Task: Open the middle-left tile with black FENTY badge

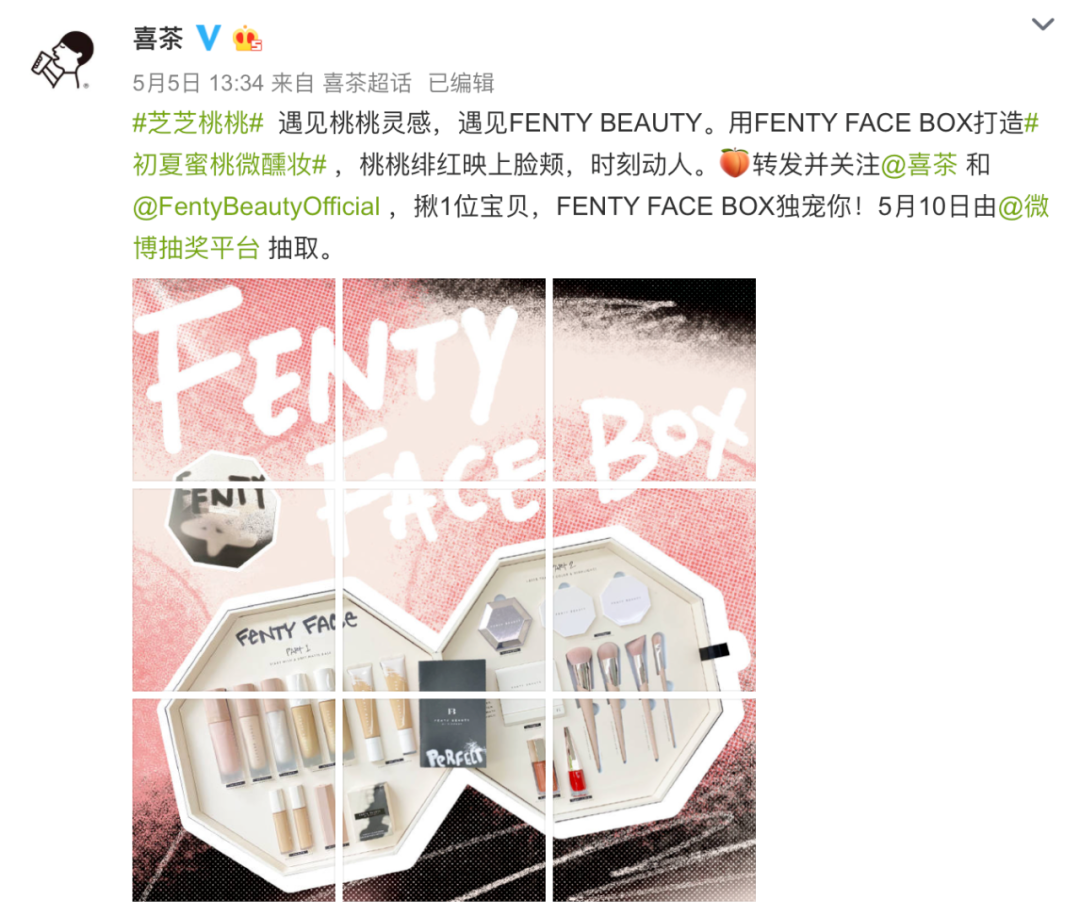Action: click(x=233, y=590)
